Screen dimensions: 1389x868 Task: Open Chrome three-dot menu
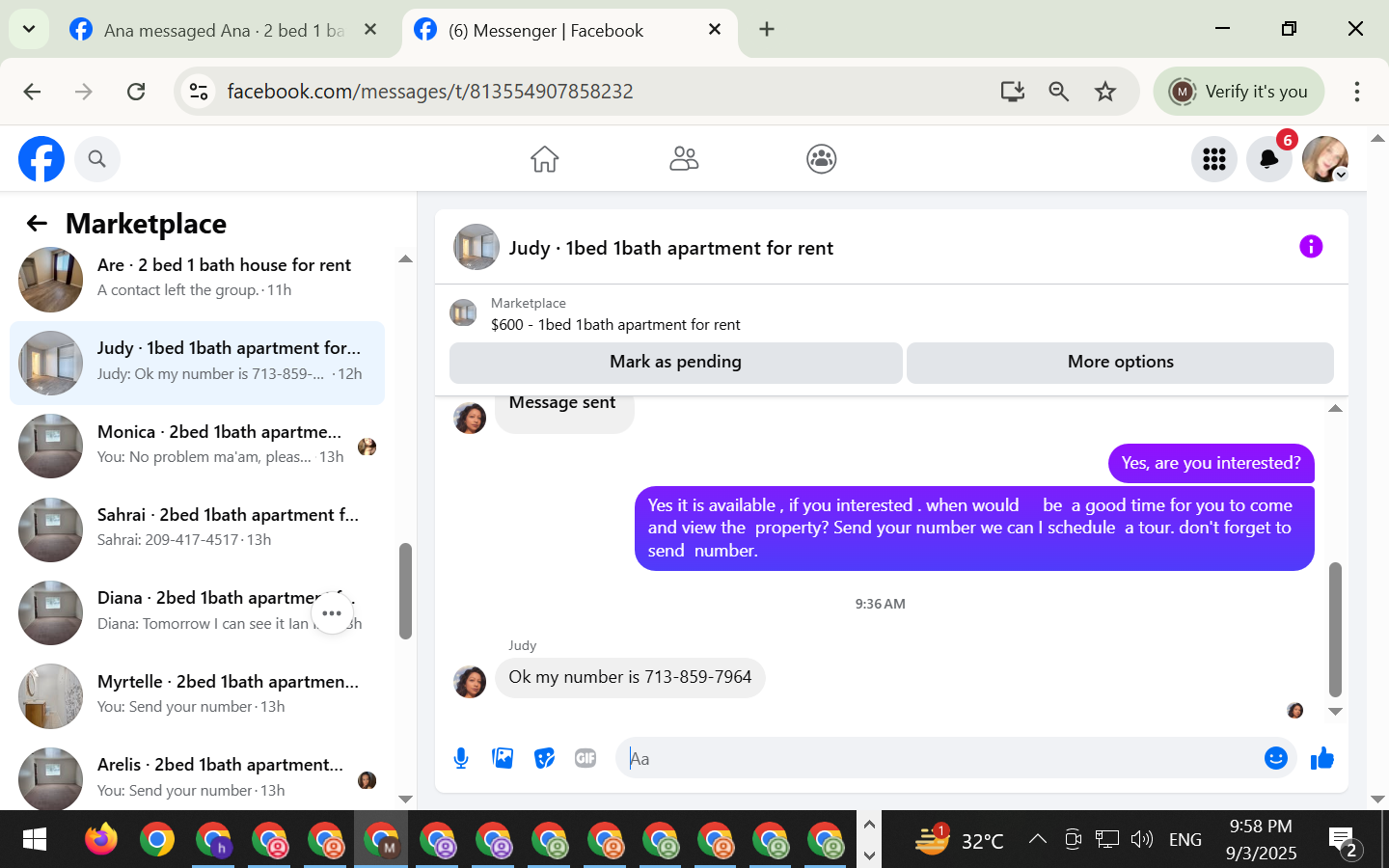click(1356, 92)
